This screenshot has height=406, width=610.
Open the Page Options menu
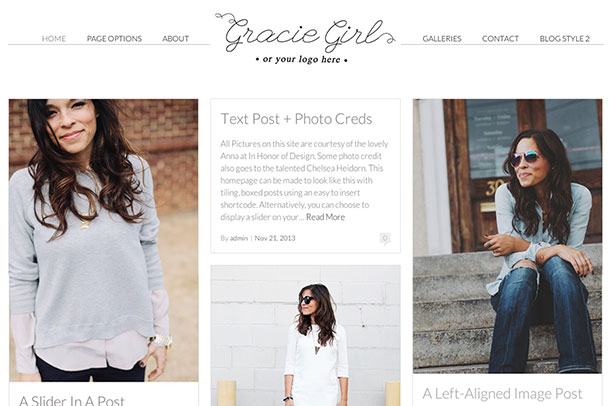[x=114, y=38]
